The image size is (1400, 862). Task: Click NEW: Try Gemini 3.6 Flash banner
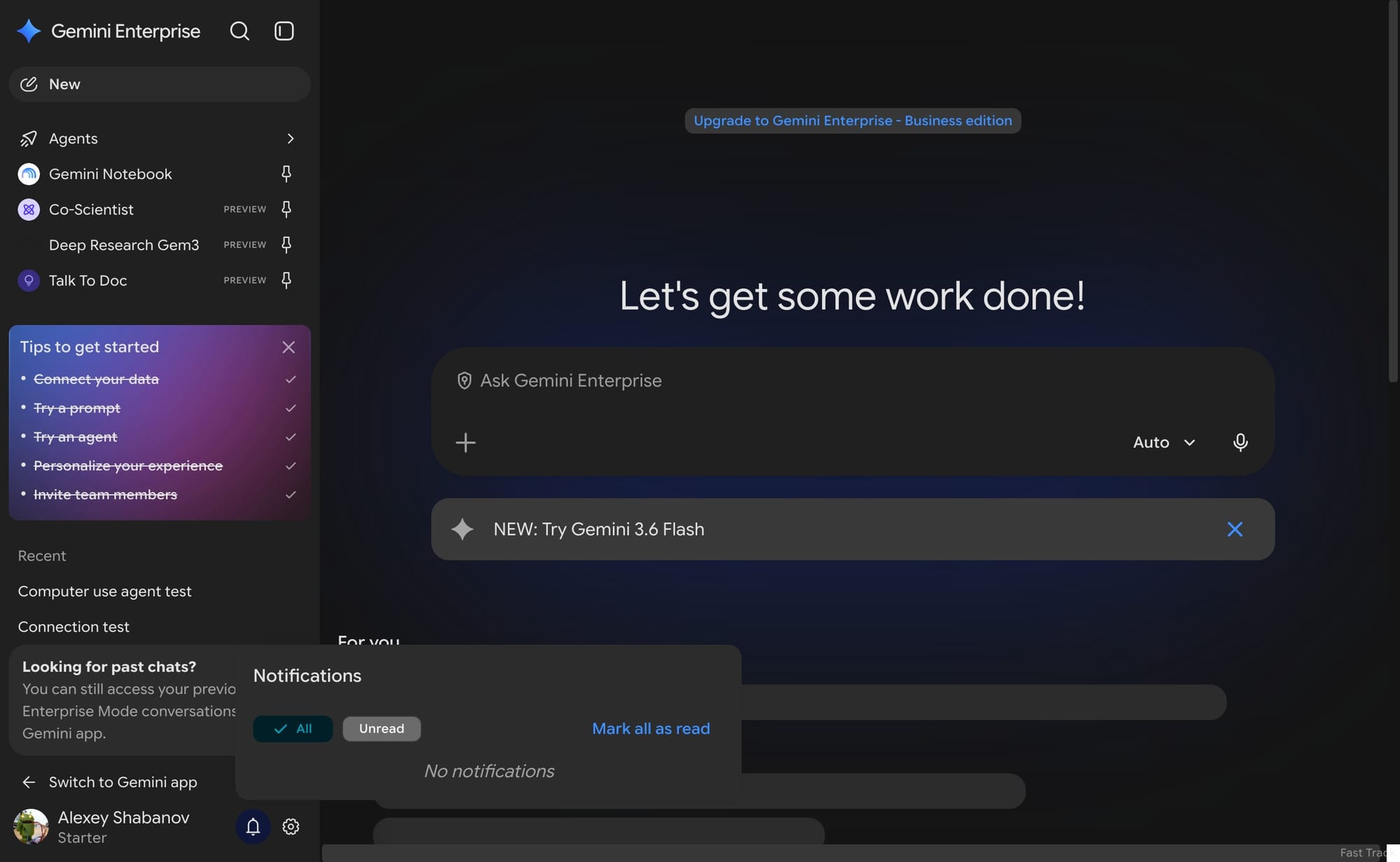(x=853, y=529)
